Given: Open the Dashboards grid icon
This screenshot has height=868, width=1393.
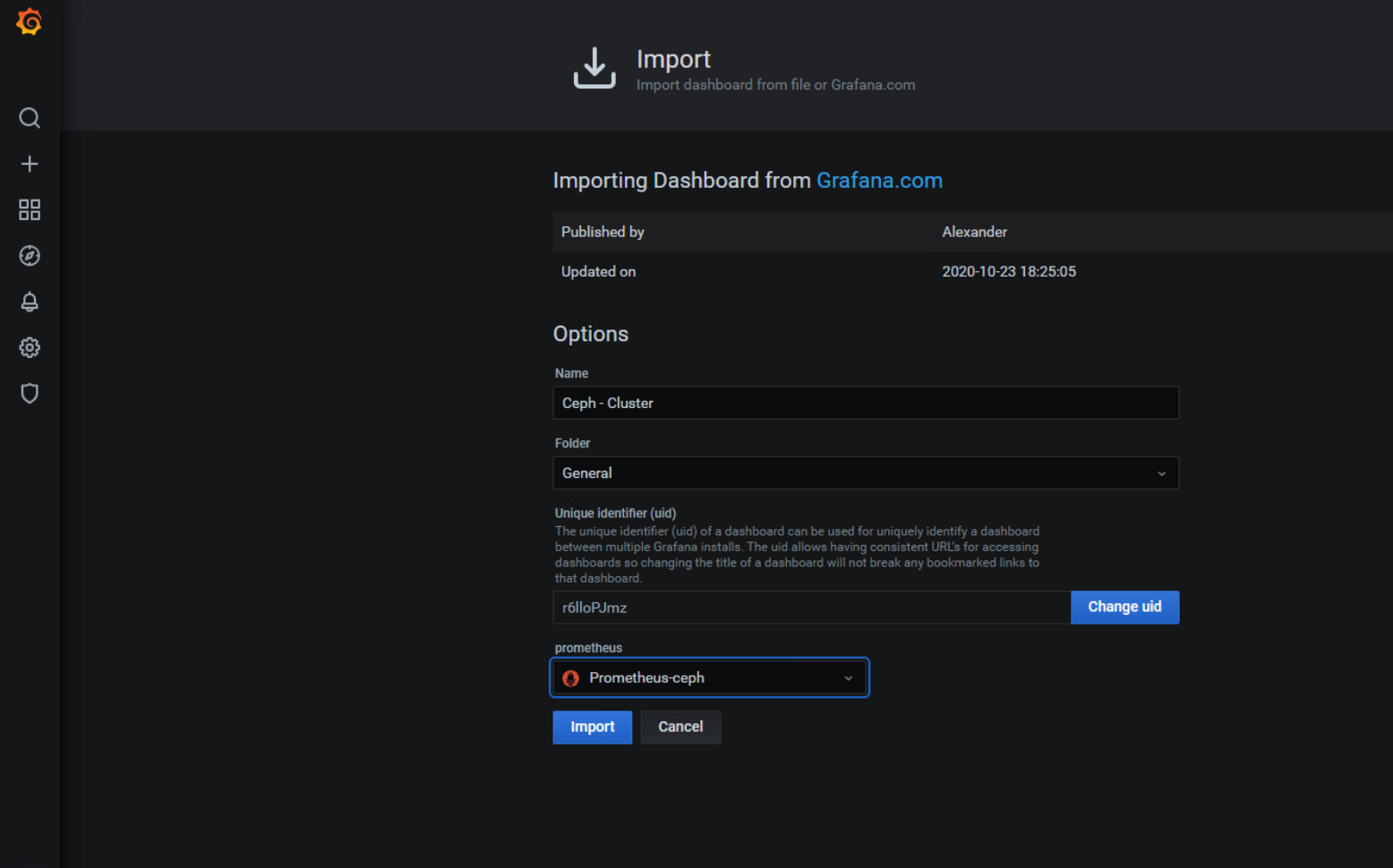Looking at the screenshot, I should coord(30,209).
